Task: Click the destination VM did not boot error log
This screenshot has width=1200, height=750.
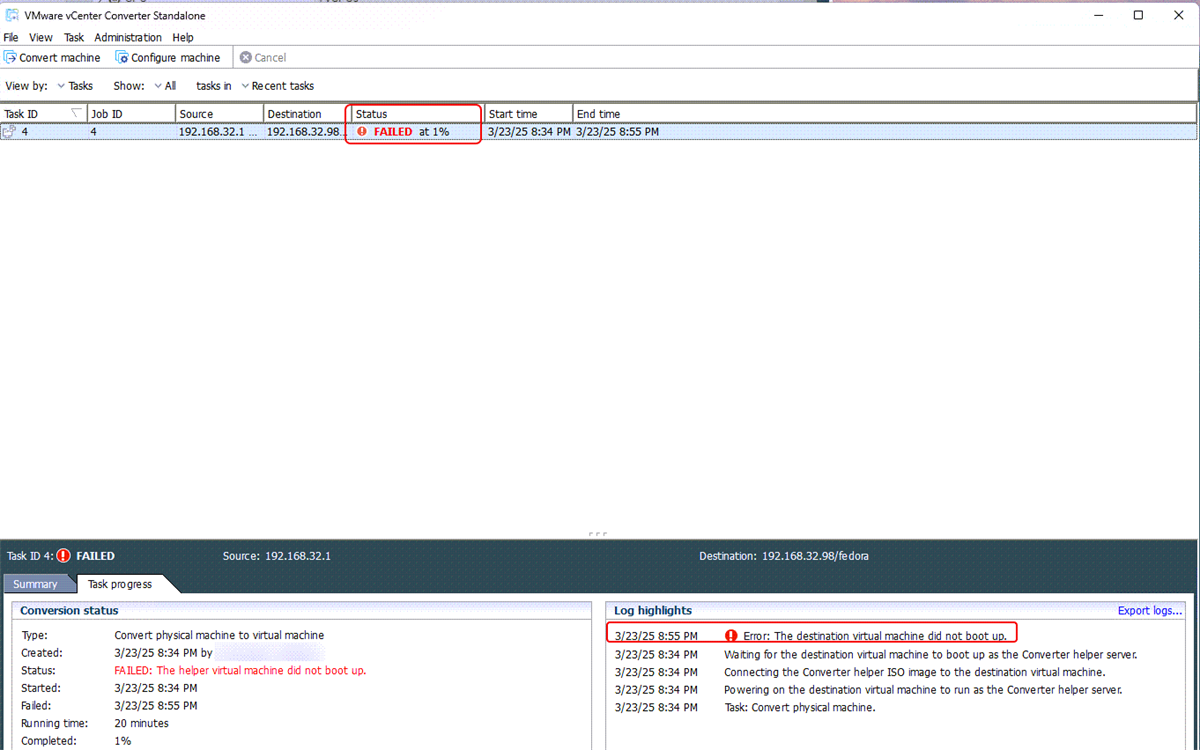Action: [875, 636]
